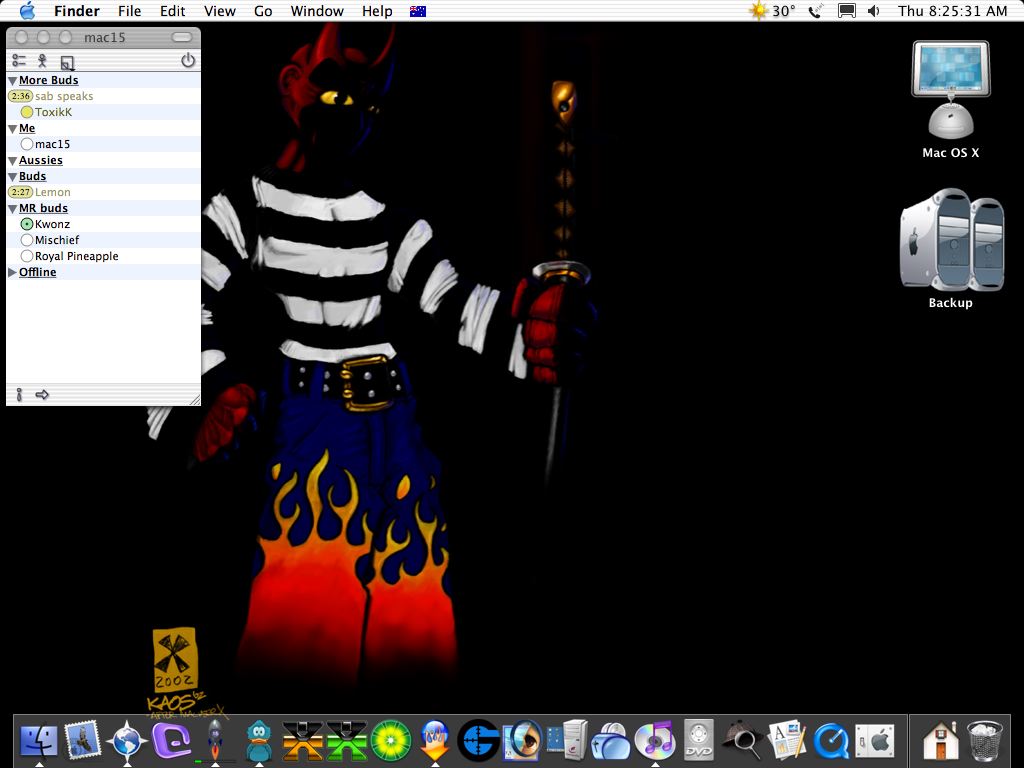Click the orange X icon in dock
The image size is (1024, 768).
point(302,741)
